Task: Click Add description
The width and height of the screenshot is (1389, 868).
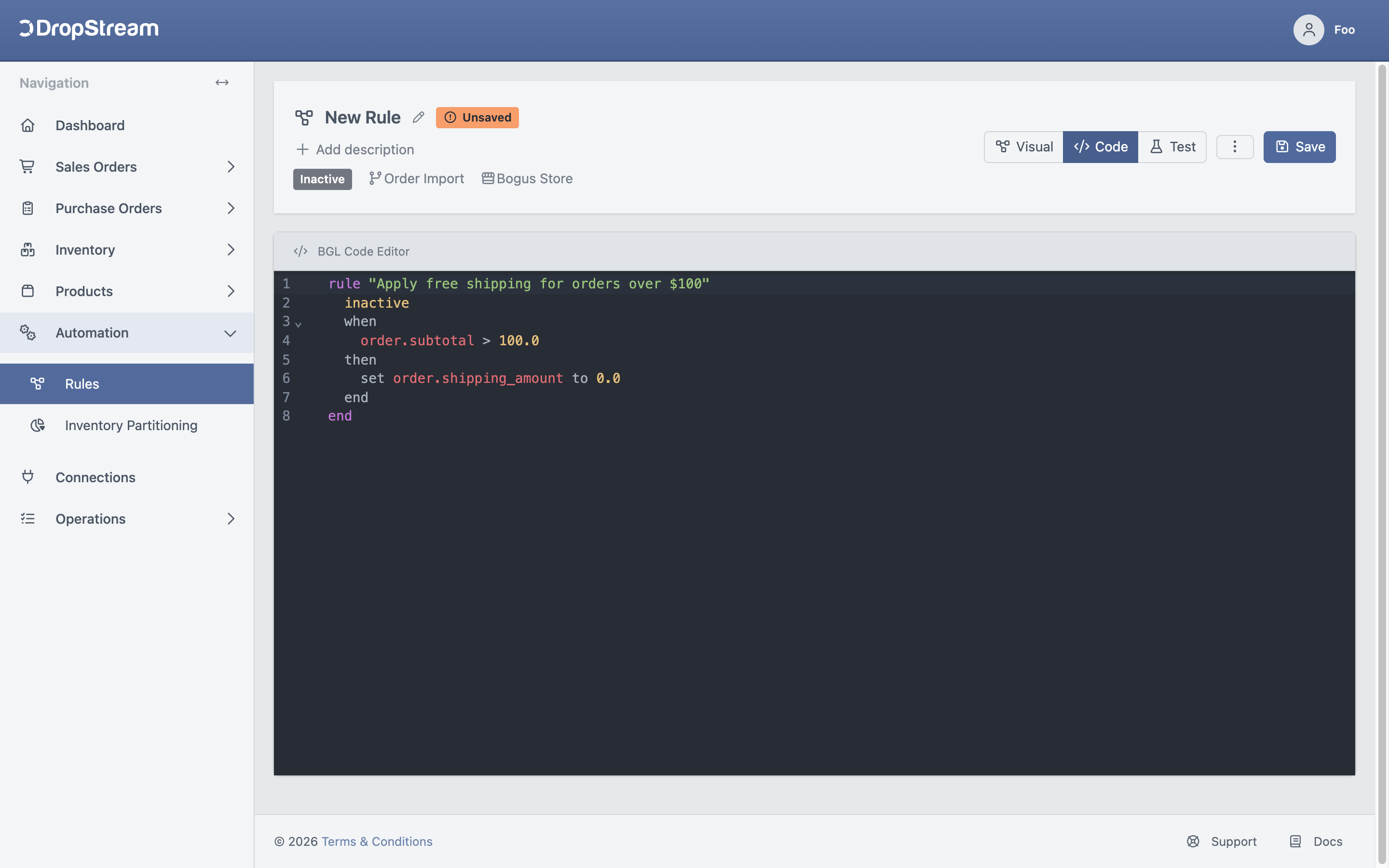Action: [365, 149]
